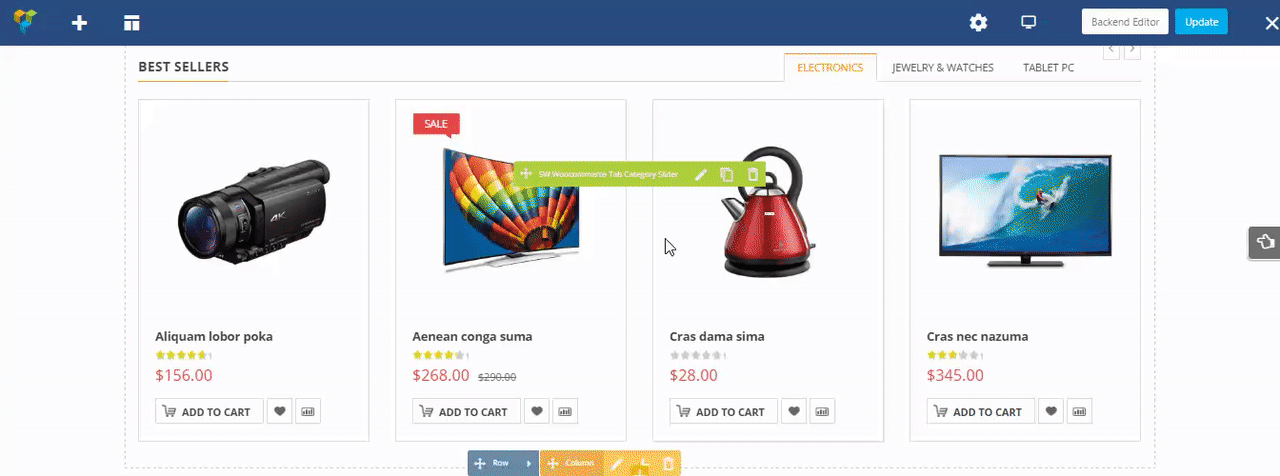The width and height of the screenshot is (1280, 476).
Task: Expand the Row controls arrow
Action: click(529, 464)
